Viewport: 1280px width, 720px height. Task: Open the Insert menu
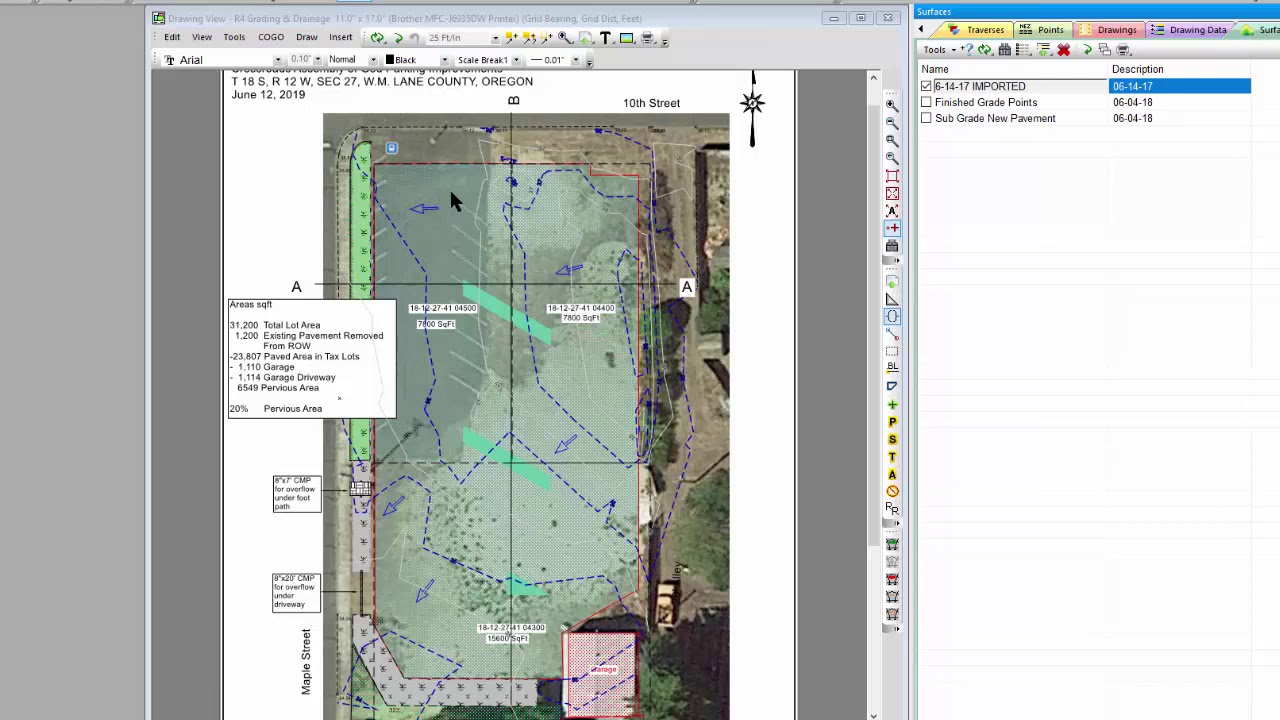[x=340, y=37]
